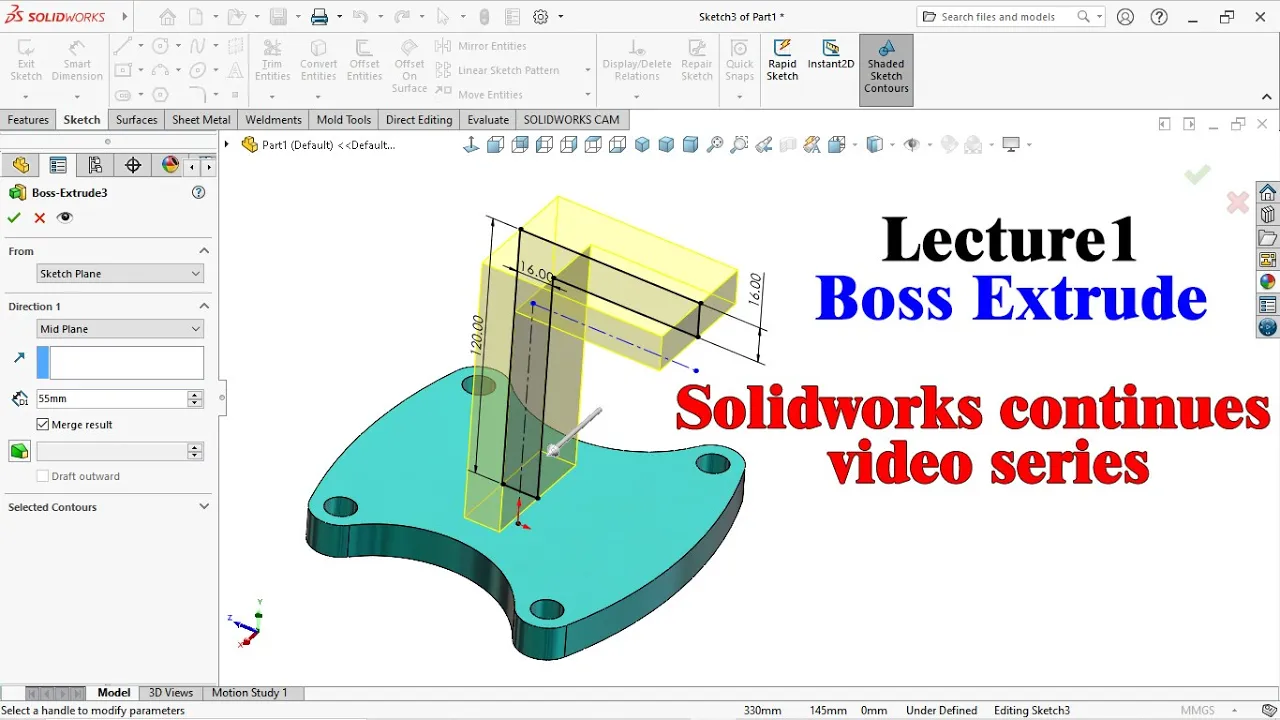The height and width of the screenshot is (720, 1280).
Task: Collapse the Direction 1 section
Action: pos(204,306)
